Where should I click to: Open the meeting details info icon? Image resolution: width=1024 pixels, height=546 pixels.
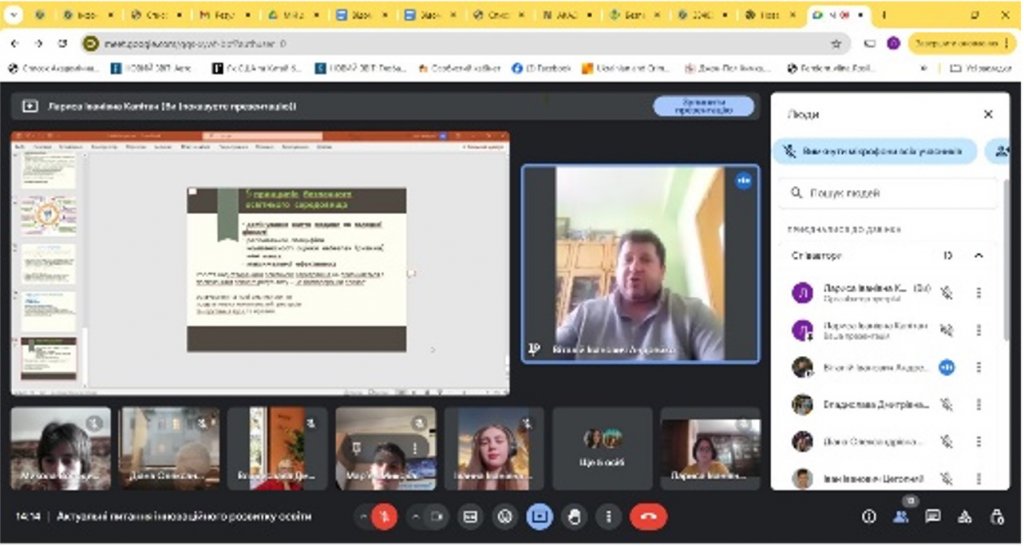[869, 516]
